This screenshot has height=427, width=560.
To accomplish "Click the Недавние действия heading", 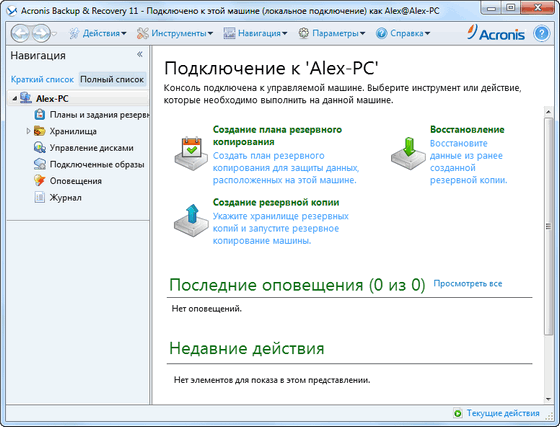I will 246,348.
